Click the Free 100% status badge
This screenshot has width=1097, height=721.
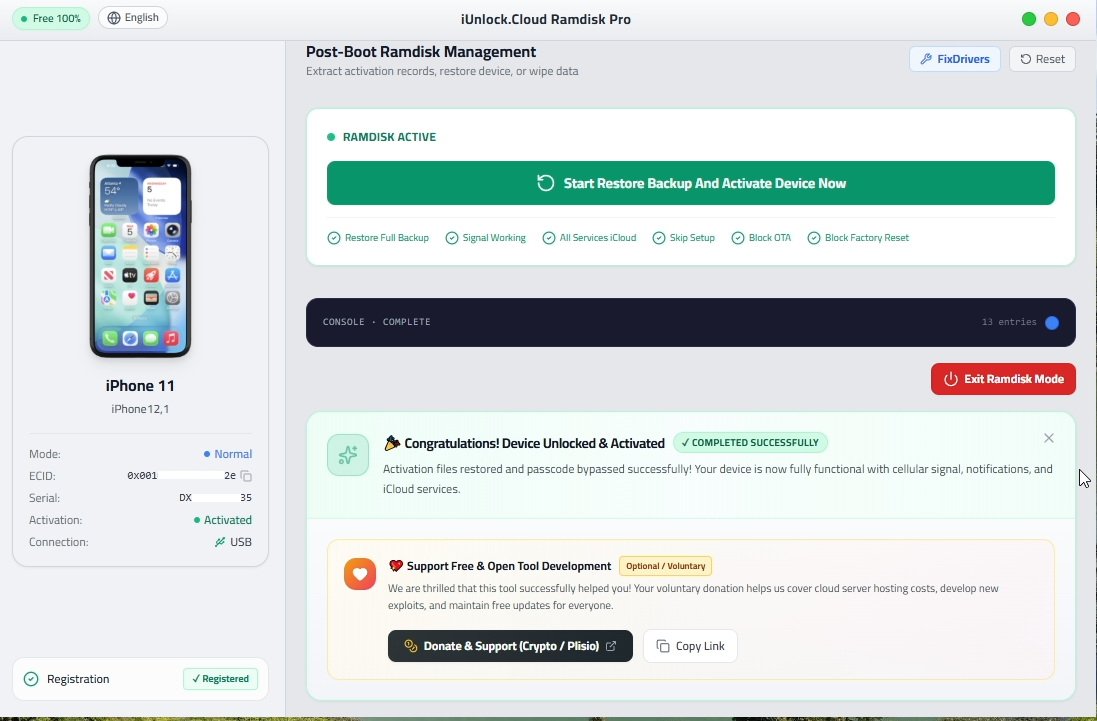click(50, 18)
